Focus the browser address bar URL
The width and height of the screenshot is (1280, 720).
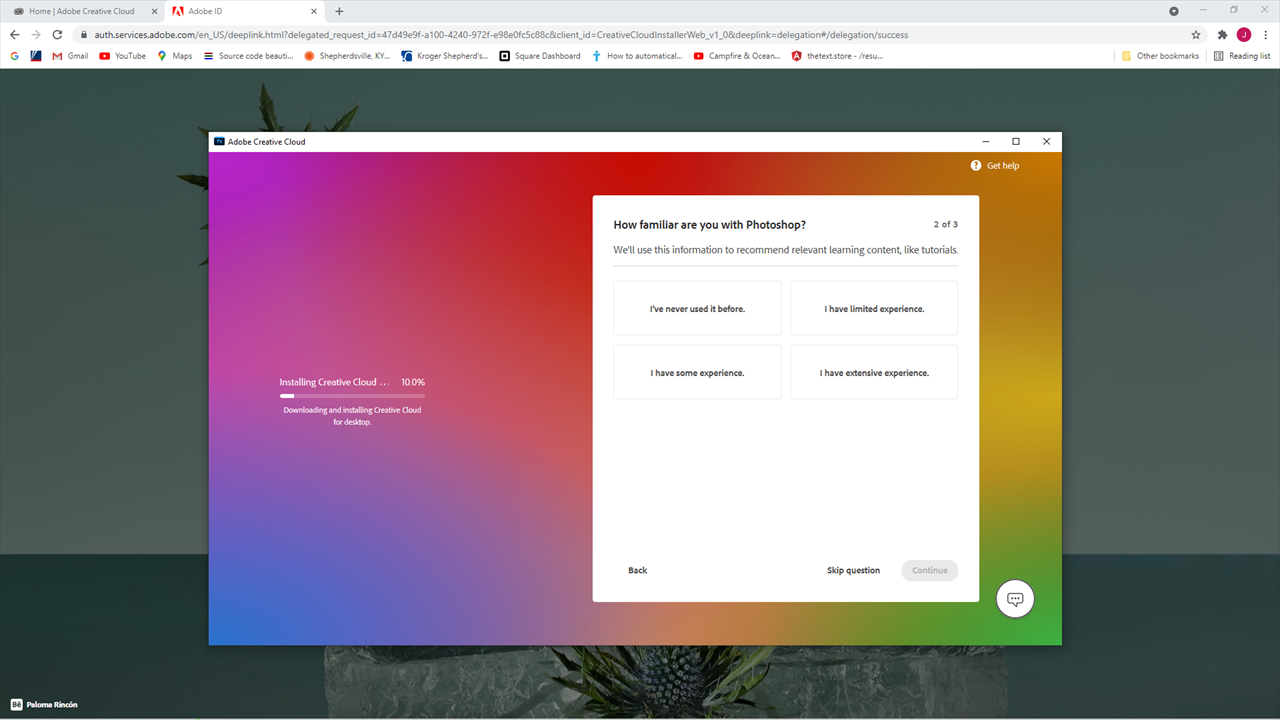pyautogui.click(x=501, y=35)
